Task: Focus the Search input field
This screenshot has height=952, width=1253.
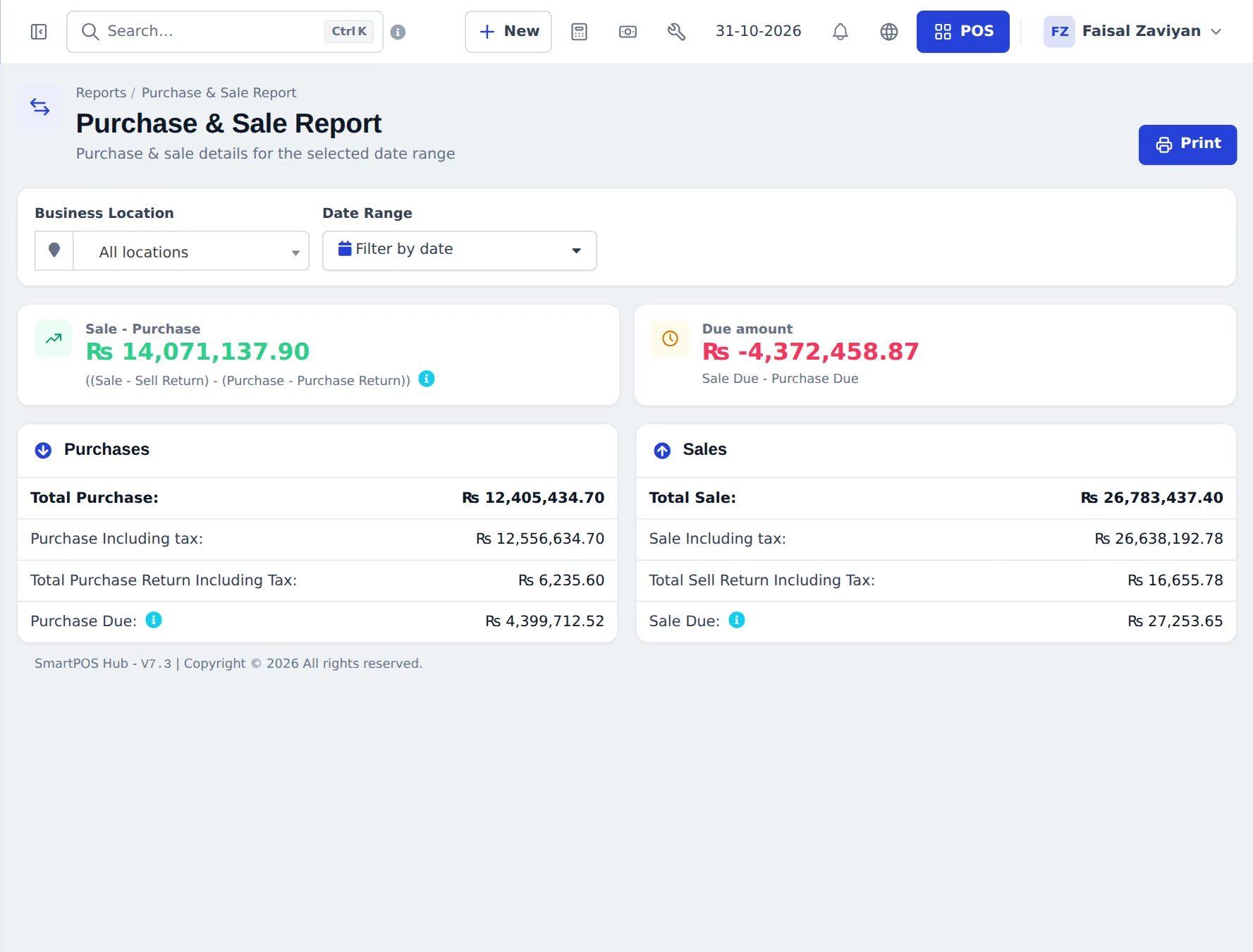Action: (225, 32)
